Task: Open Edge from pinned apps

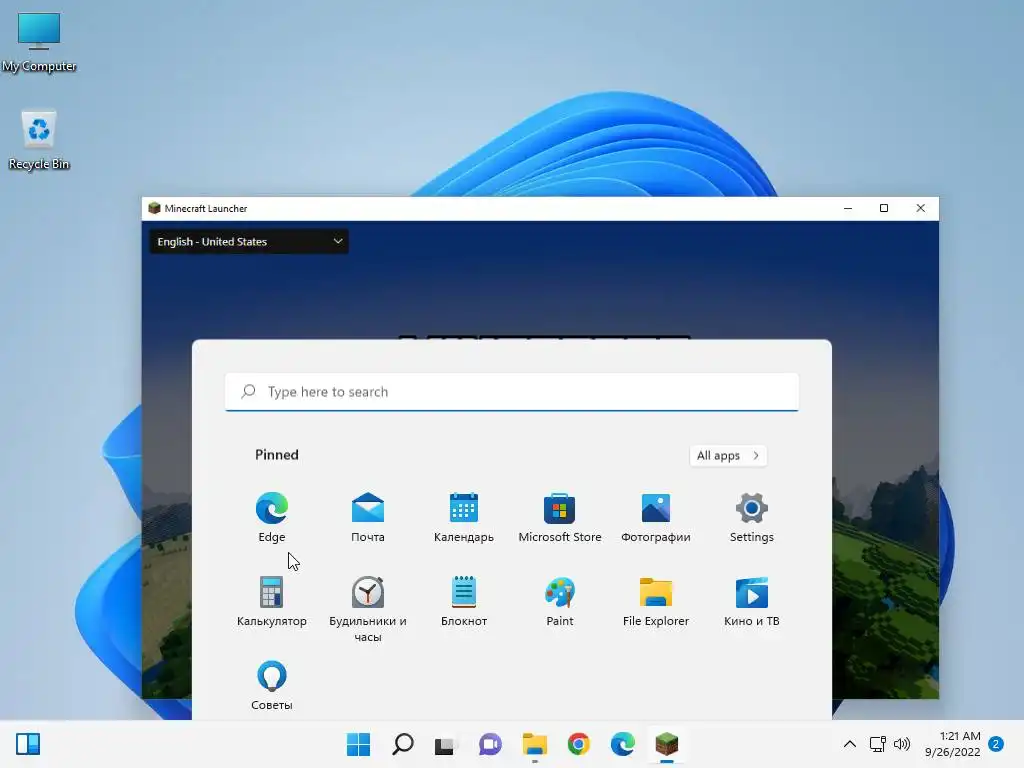Action: tap(272, 517)
